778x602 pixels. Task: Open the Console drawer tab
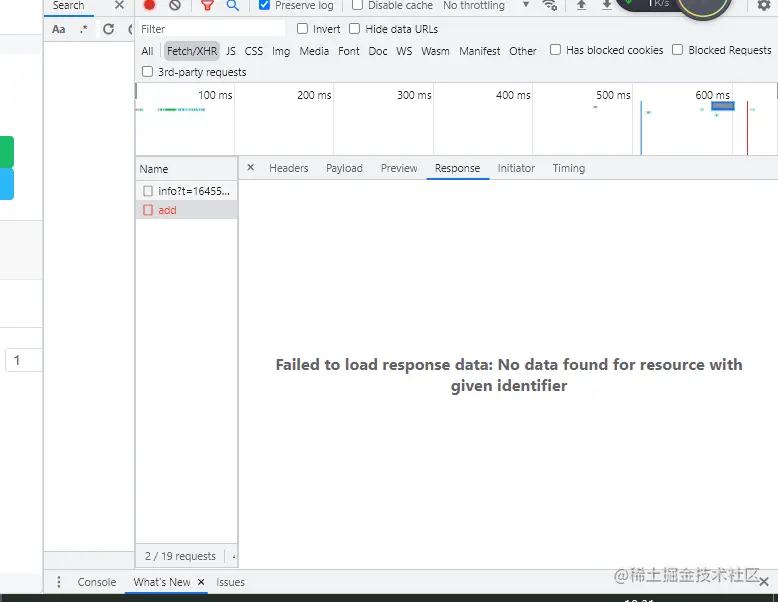coord(97,582)
